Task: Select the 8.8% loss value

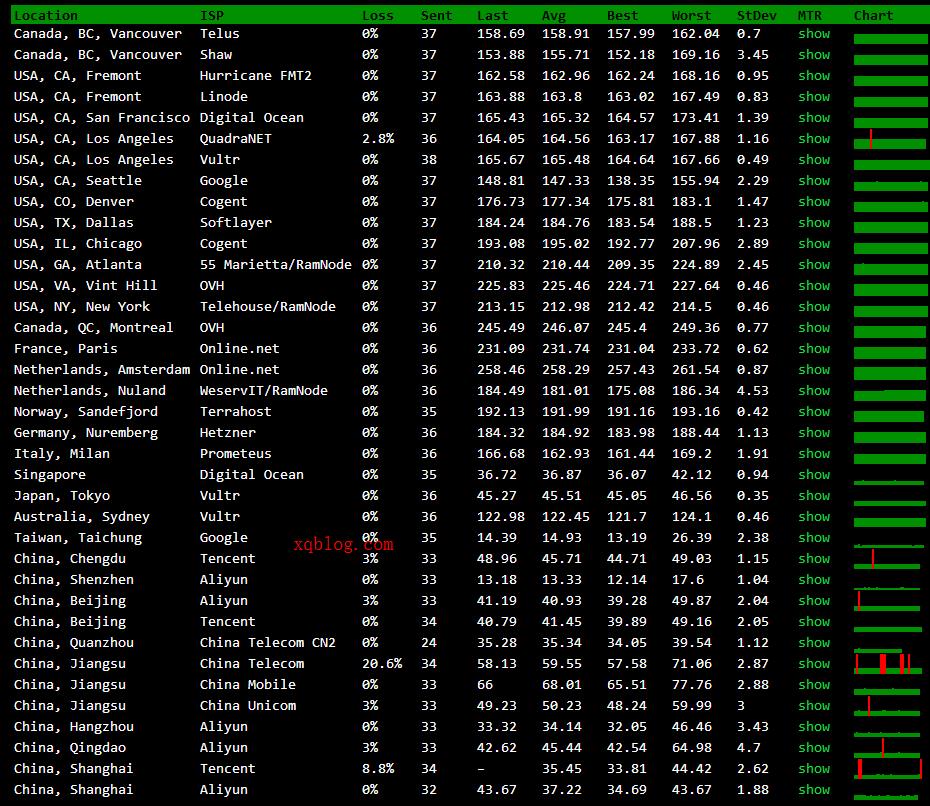Action: 378,769
